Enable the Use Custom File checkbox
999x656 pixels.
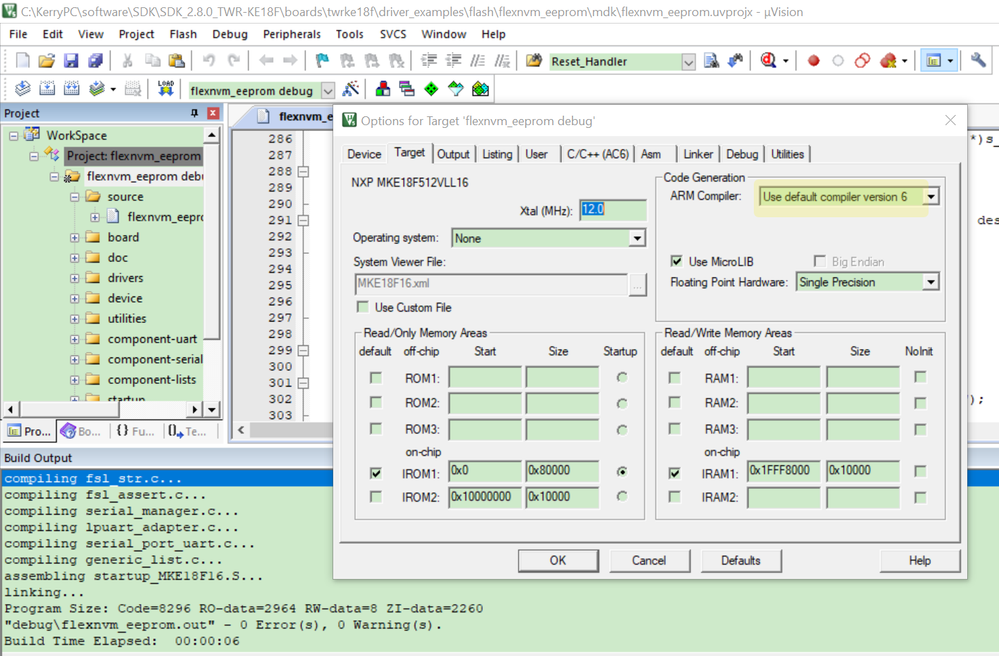coord(363,307)
